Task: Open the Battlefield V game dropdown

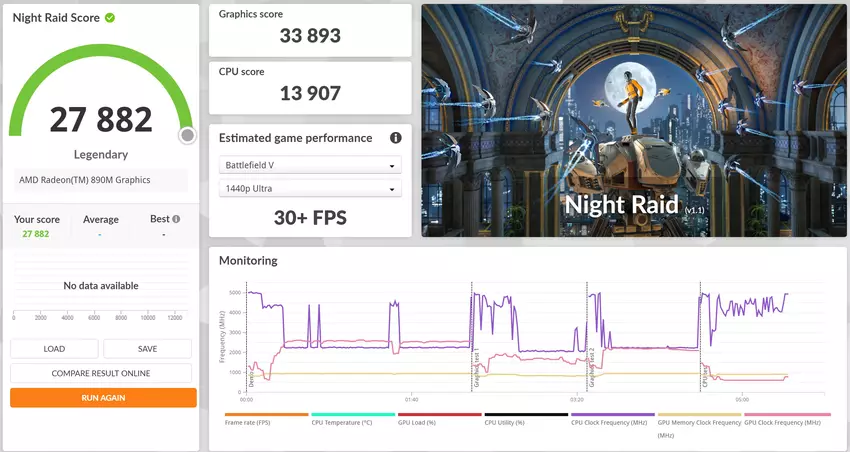Action: pos(310,166)
